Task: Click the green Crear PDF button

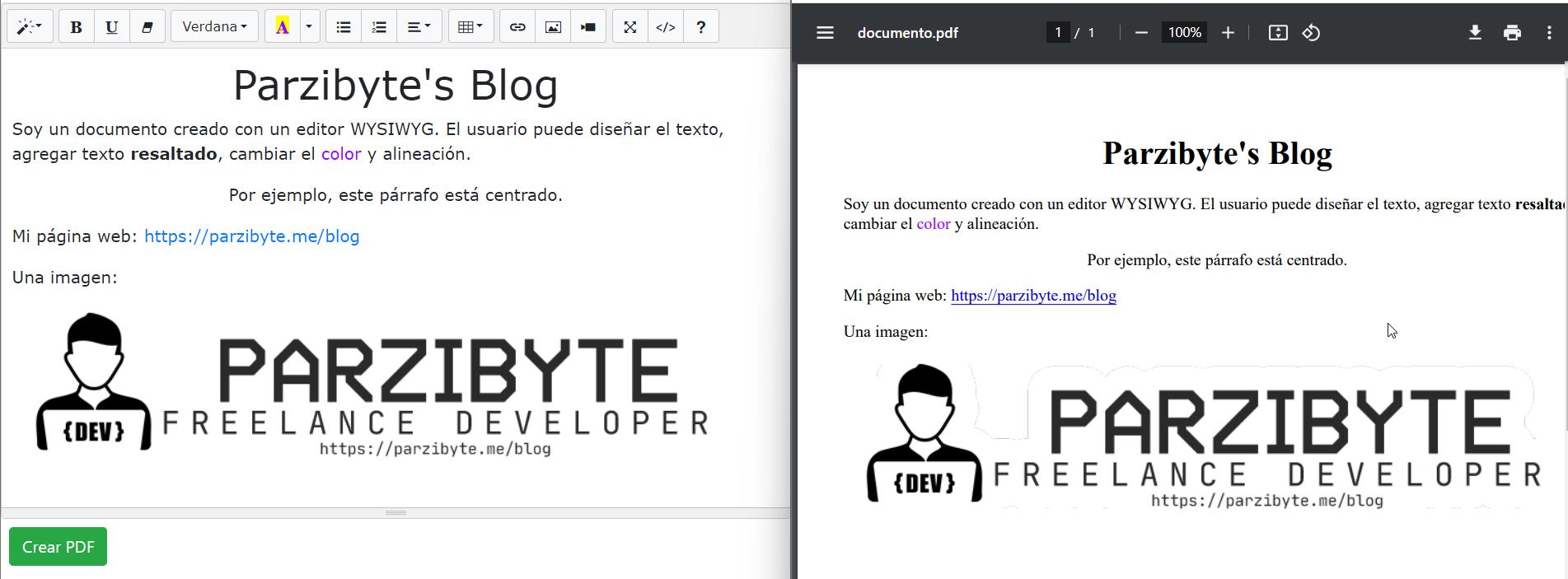Action: 58,547
